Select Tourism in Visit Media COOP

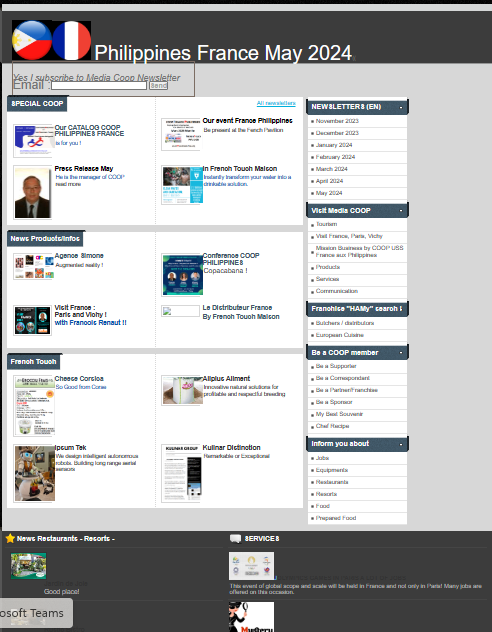(x=357, y=224)
